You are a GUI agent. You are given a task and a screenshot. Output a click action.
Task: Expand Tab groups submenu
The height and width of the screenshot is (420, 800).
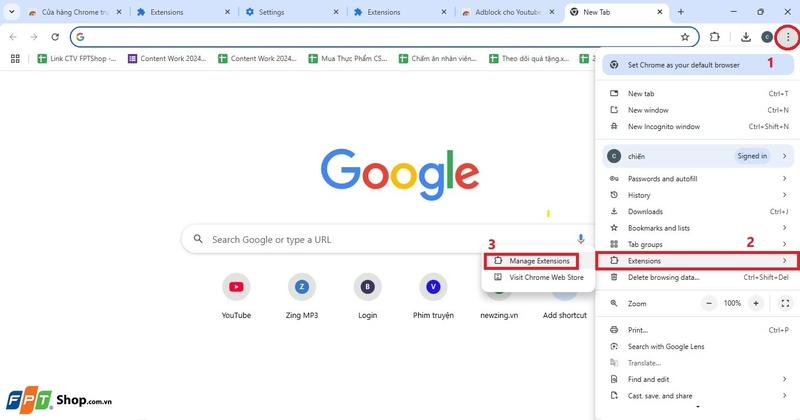698,244
